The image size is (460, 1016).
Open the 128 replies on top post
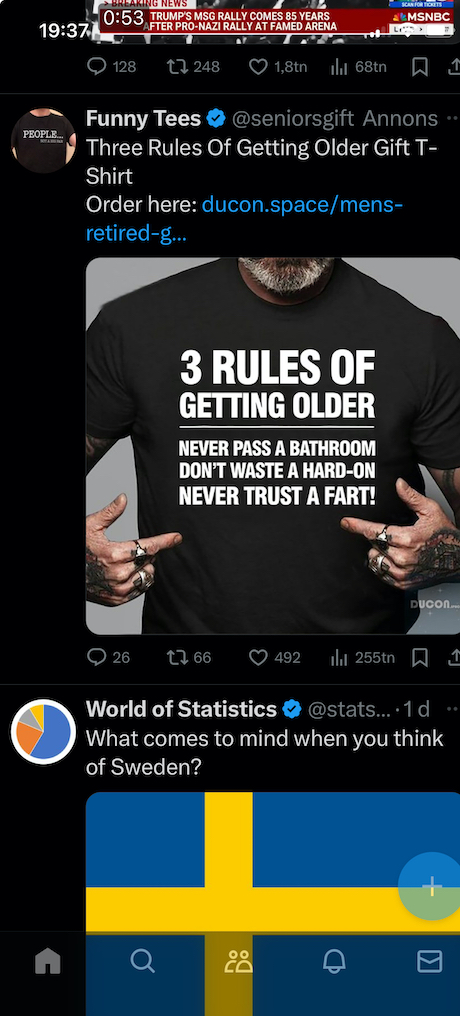point(111,67)
